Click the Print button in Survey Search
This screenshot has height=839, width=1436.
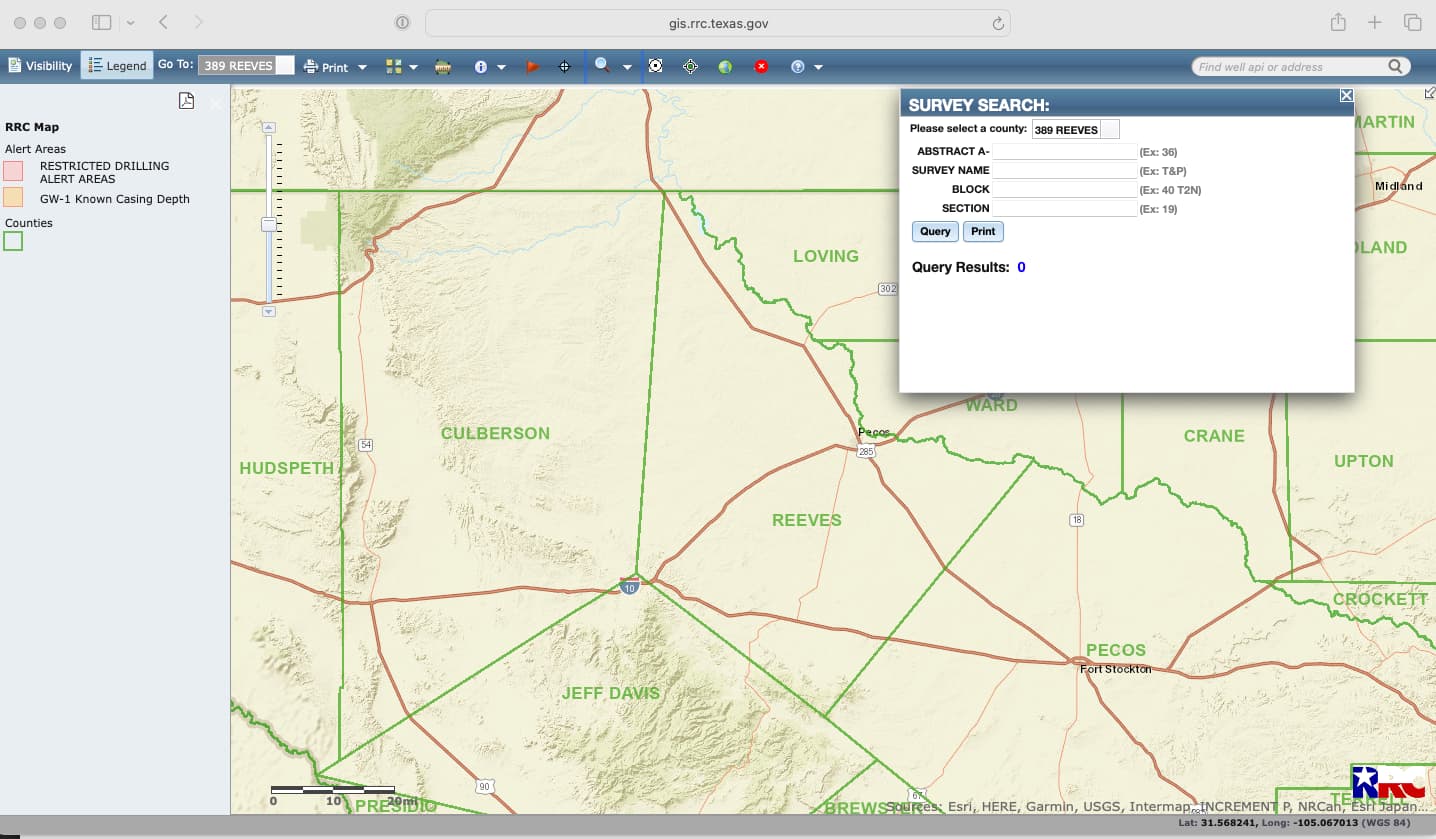983,231
